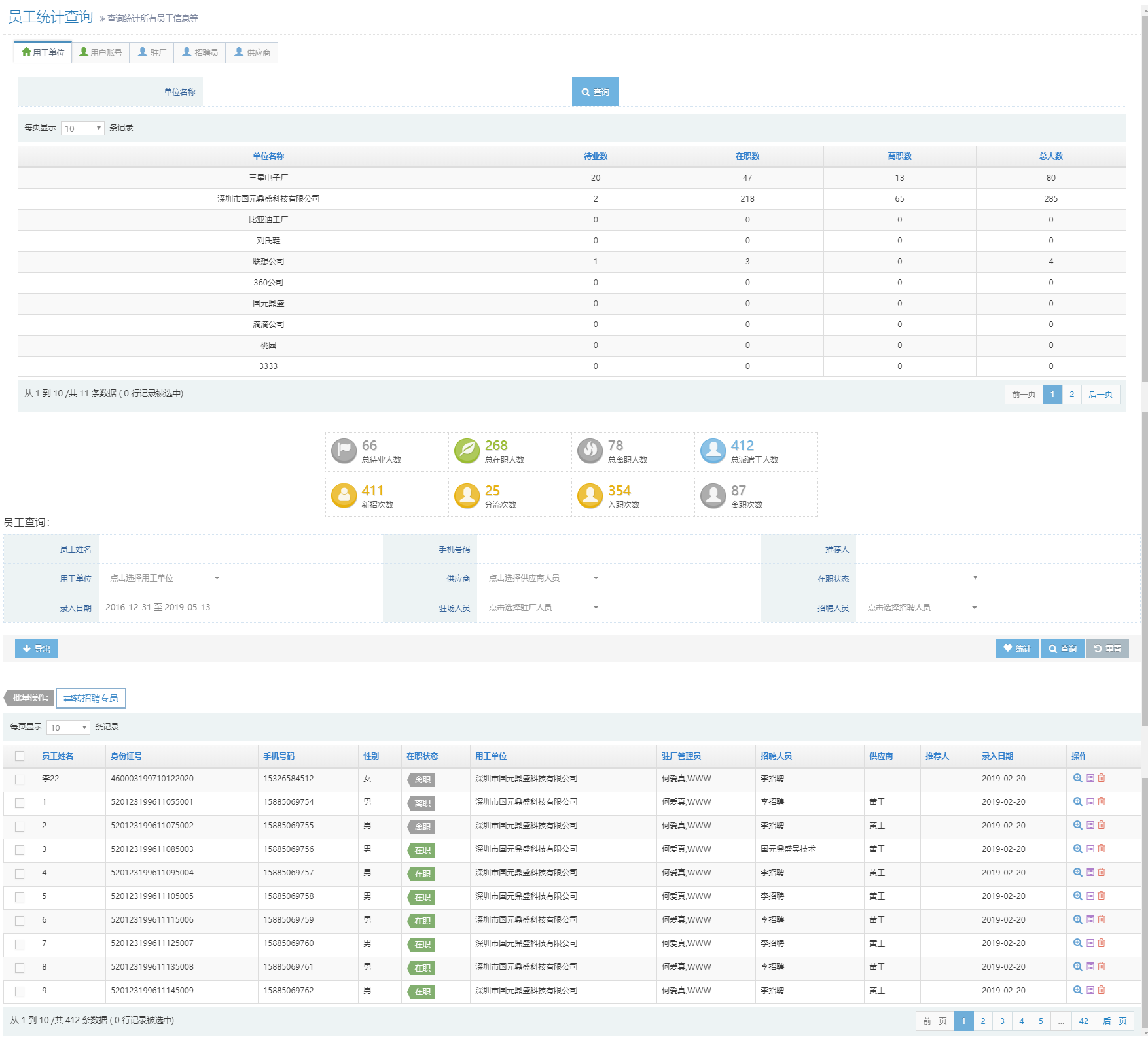
Task: Open the 用工单位 selection dropdown
Action: point(164,578)
